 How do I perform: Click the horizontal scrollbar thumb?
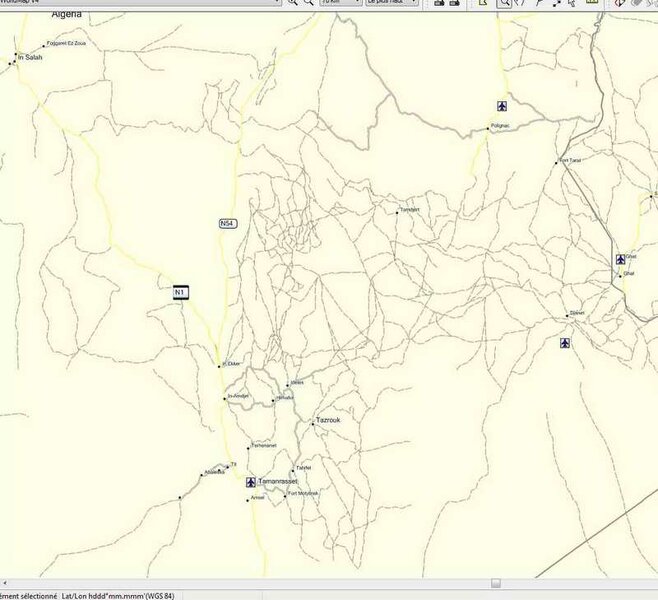pyautogui.click(x=496, y=583)
